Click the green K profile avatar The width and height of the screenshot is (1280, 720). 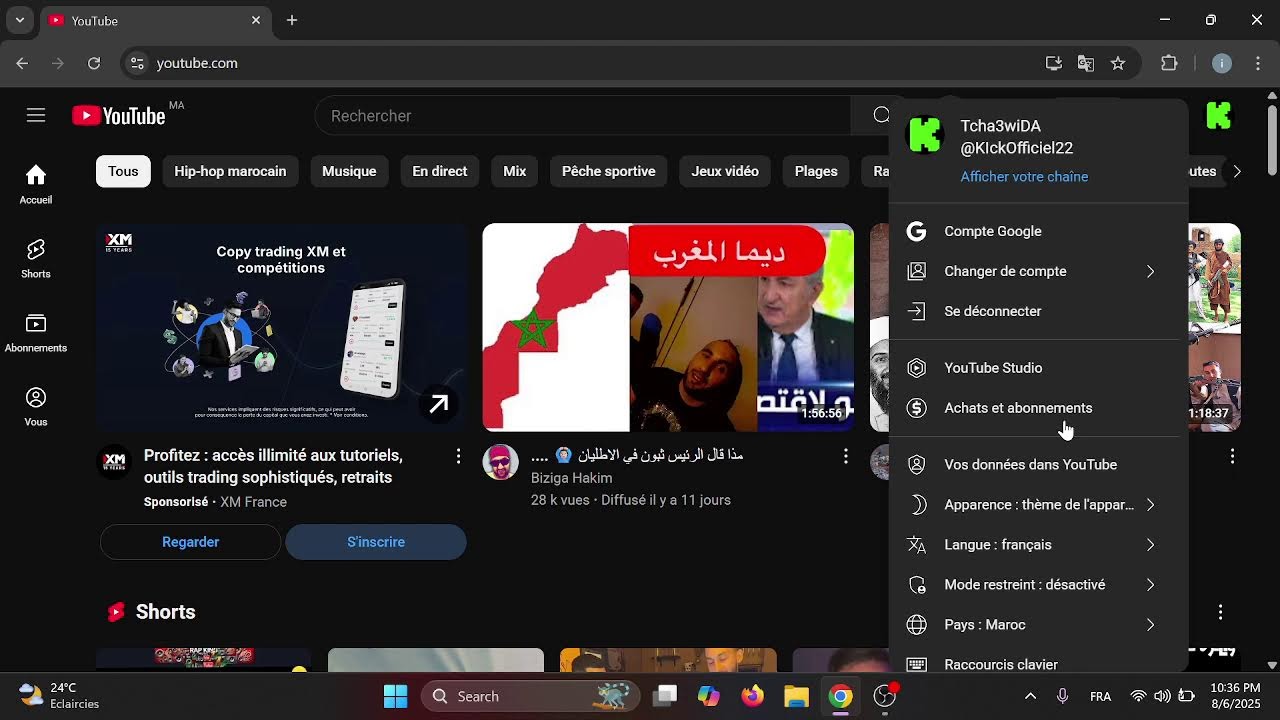coord(1218,116)
